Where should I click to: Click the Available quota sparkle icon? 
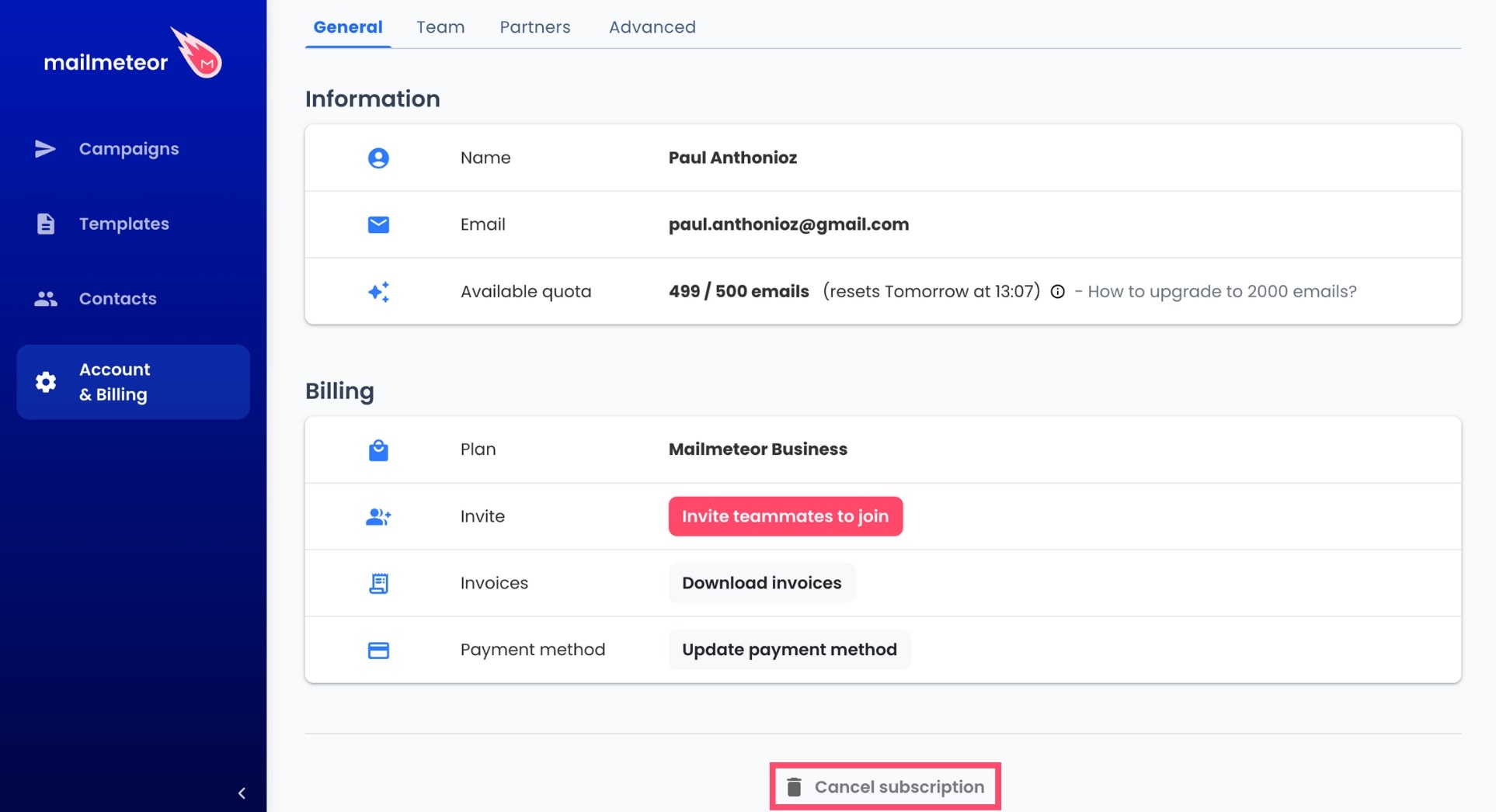[x=378, y=292]
